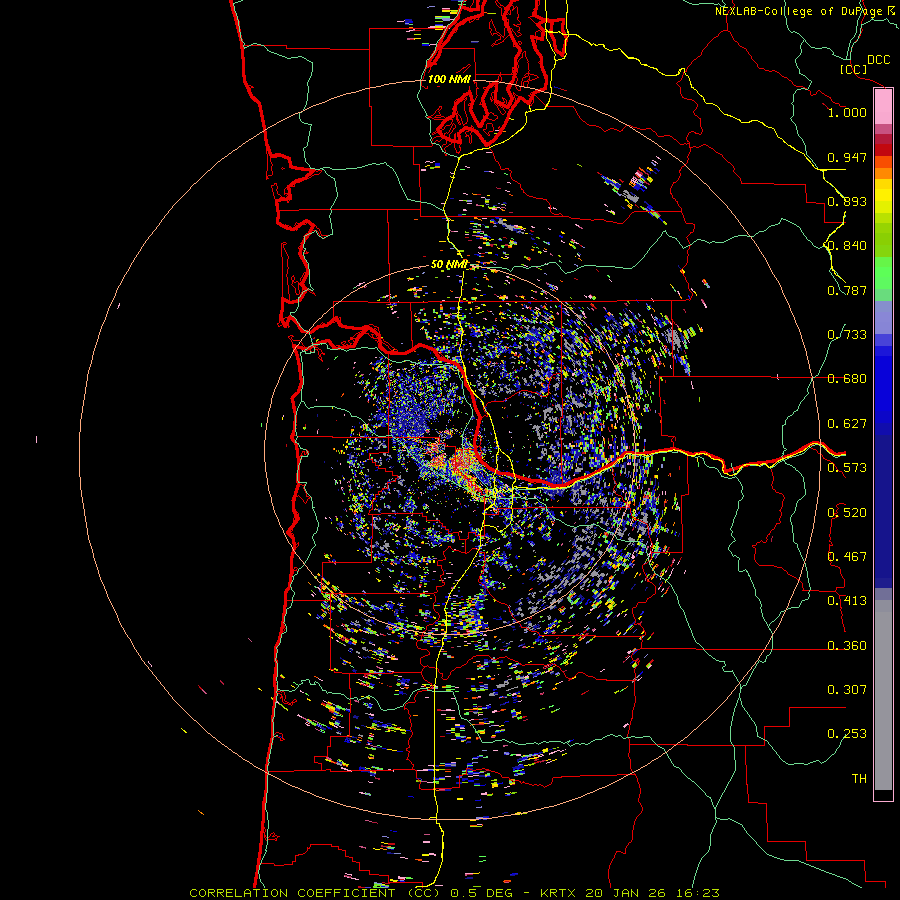The image size is (900, 900).
Task: Pick the pink swatch at the scale top
Action: (883, 107)
